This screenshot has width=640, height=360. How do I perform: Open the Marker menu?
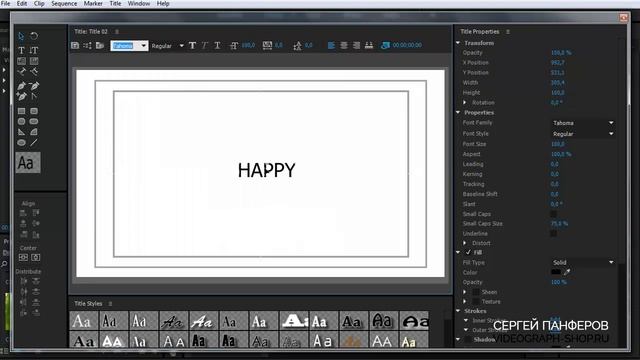[x=93, y=4]
